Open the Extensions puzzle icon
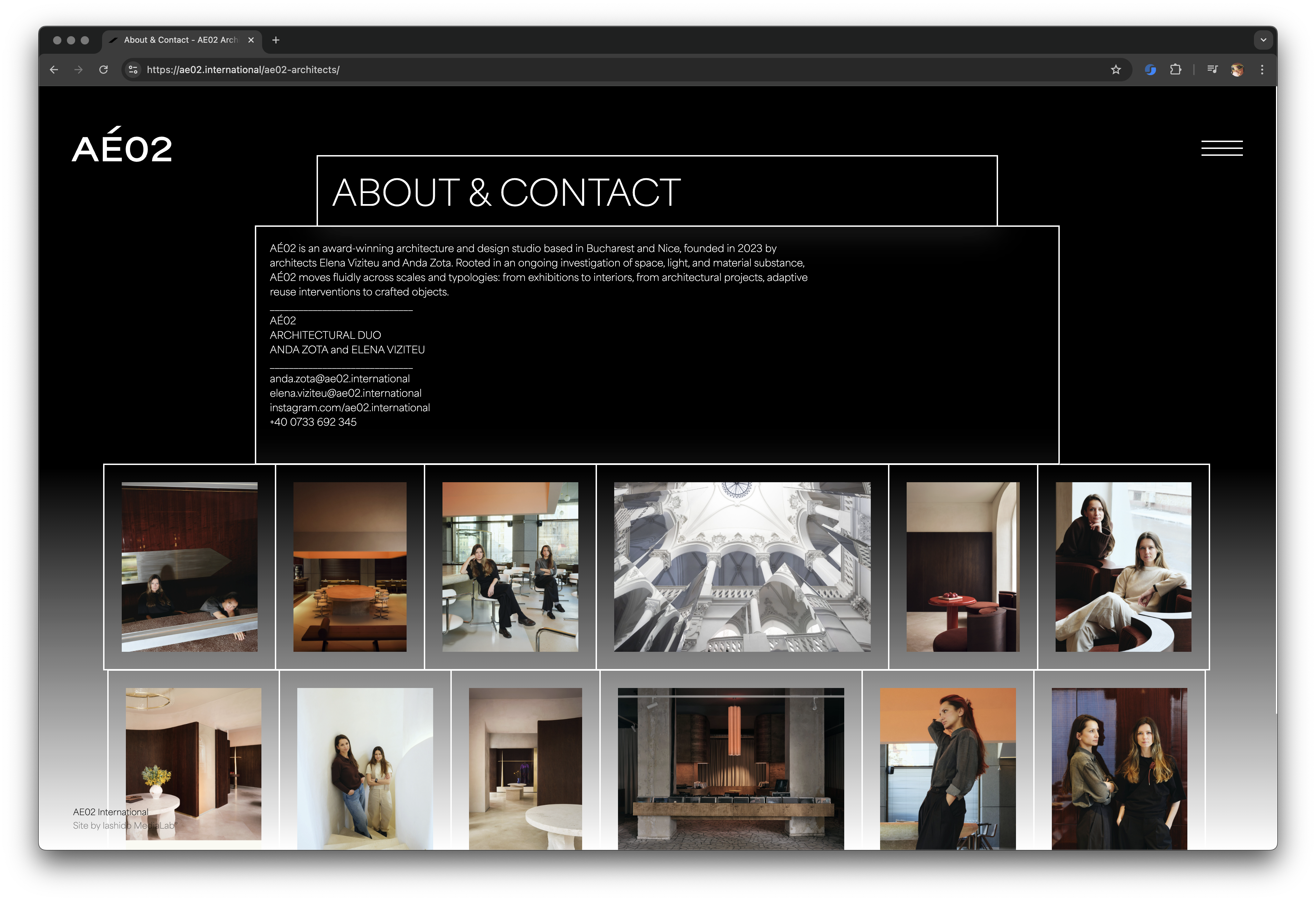The width and height of the screenshot is (1316, 901). (x=1176, y=70)
